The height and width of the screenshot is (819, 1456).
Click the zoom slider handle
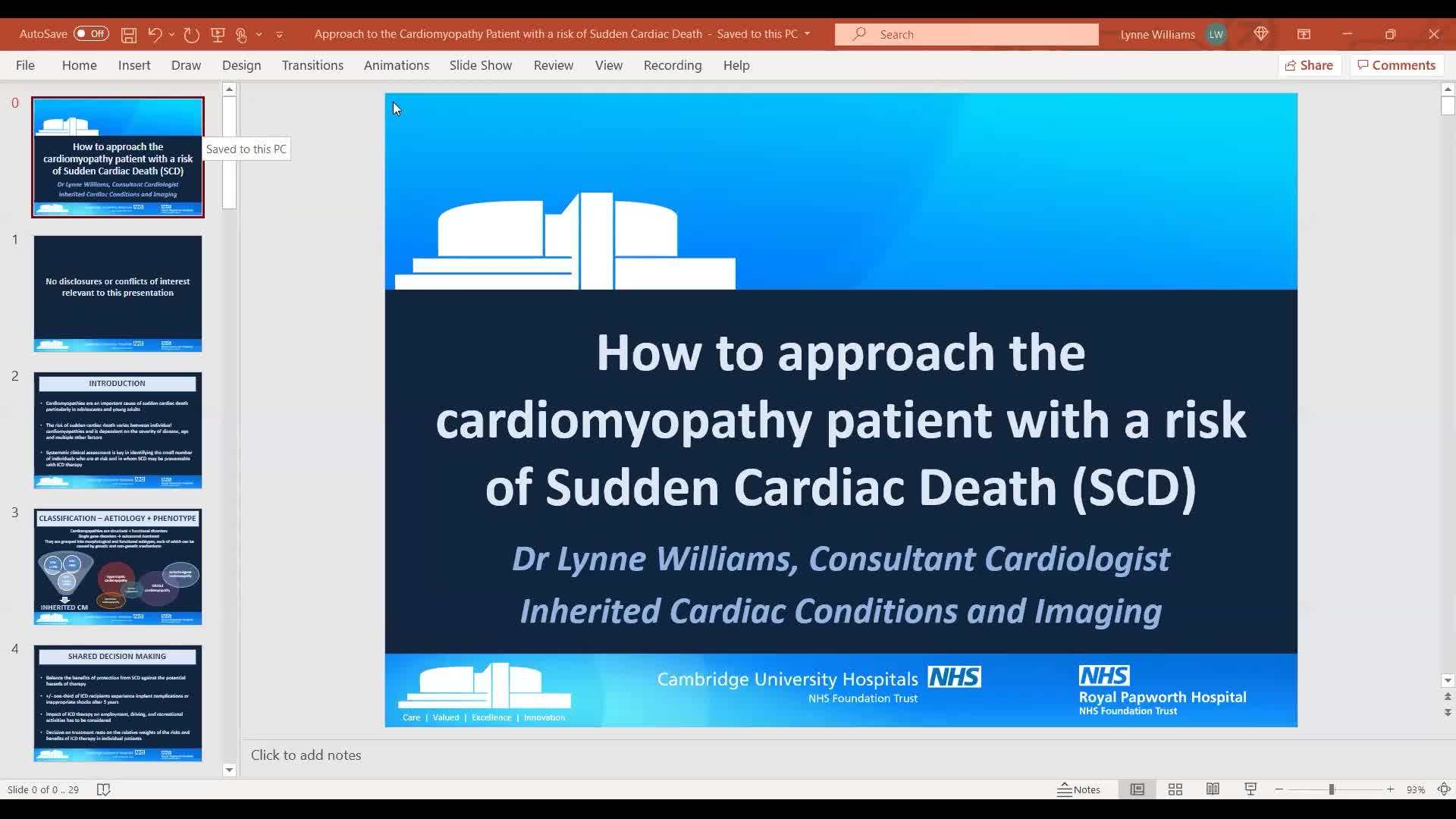[x=1331, y=789]
